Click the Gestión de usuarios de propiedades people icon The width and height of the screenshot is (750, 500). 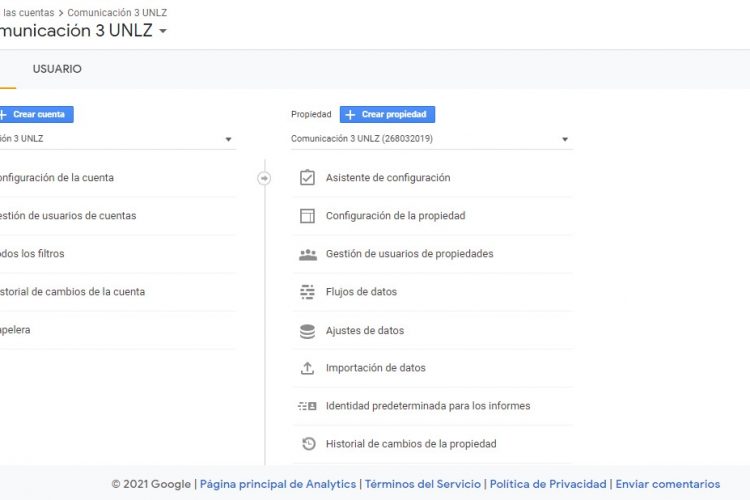coord(308,255)
